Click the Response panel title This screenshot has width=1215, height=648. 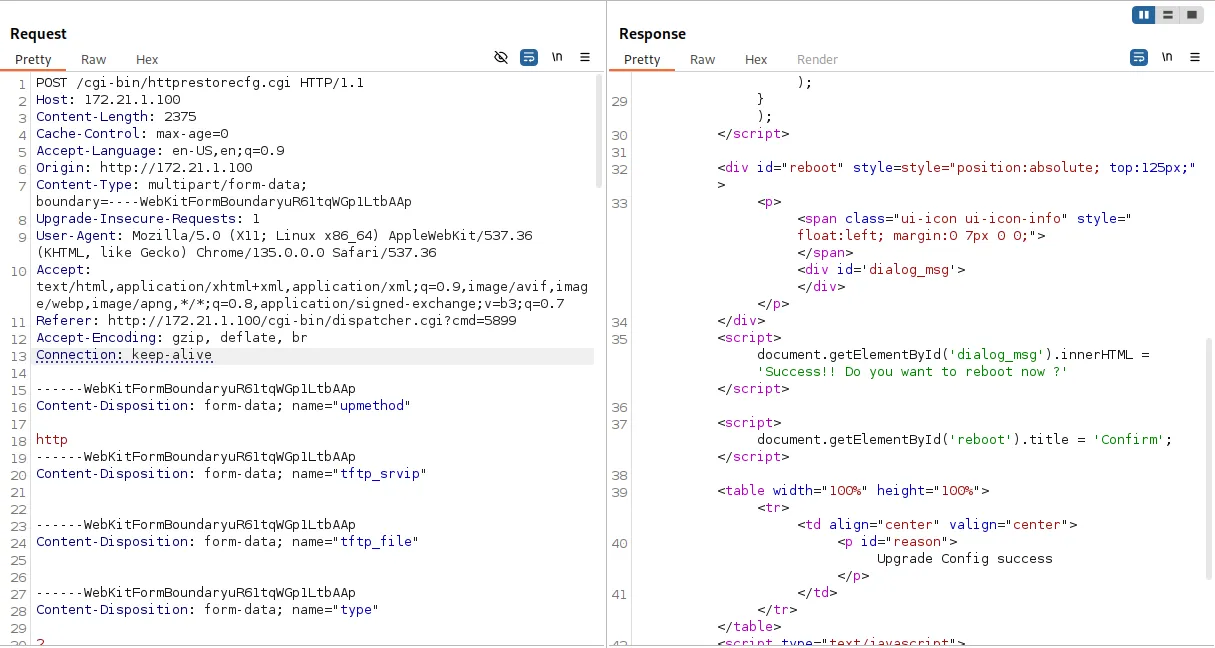pyautogui.click(x=652, y=34)
